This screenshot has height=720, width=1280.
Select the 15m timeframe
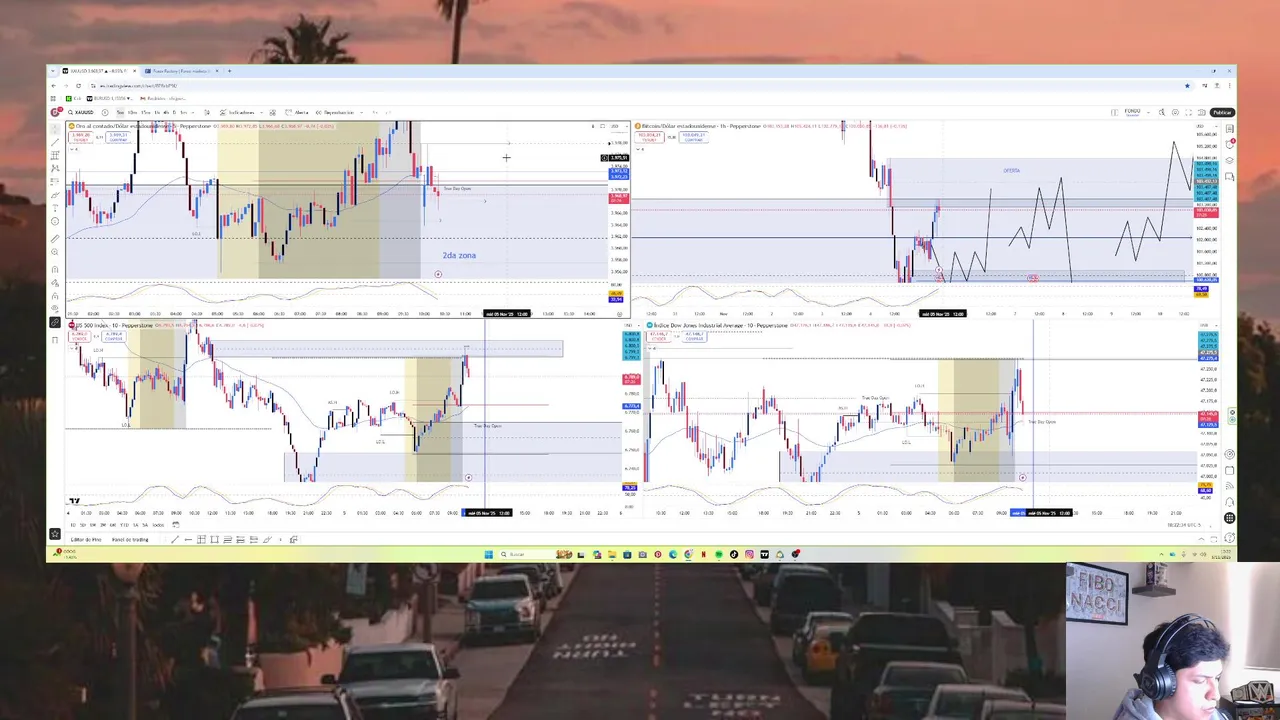coord(145,112)
